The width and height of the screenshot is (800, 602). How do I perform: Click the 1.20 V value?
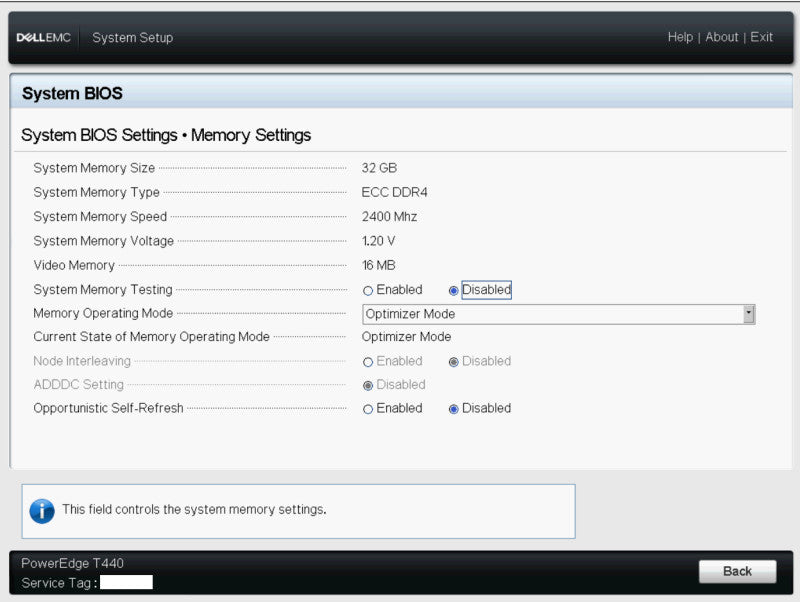coord(379,241)
